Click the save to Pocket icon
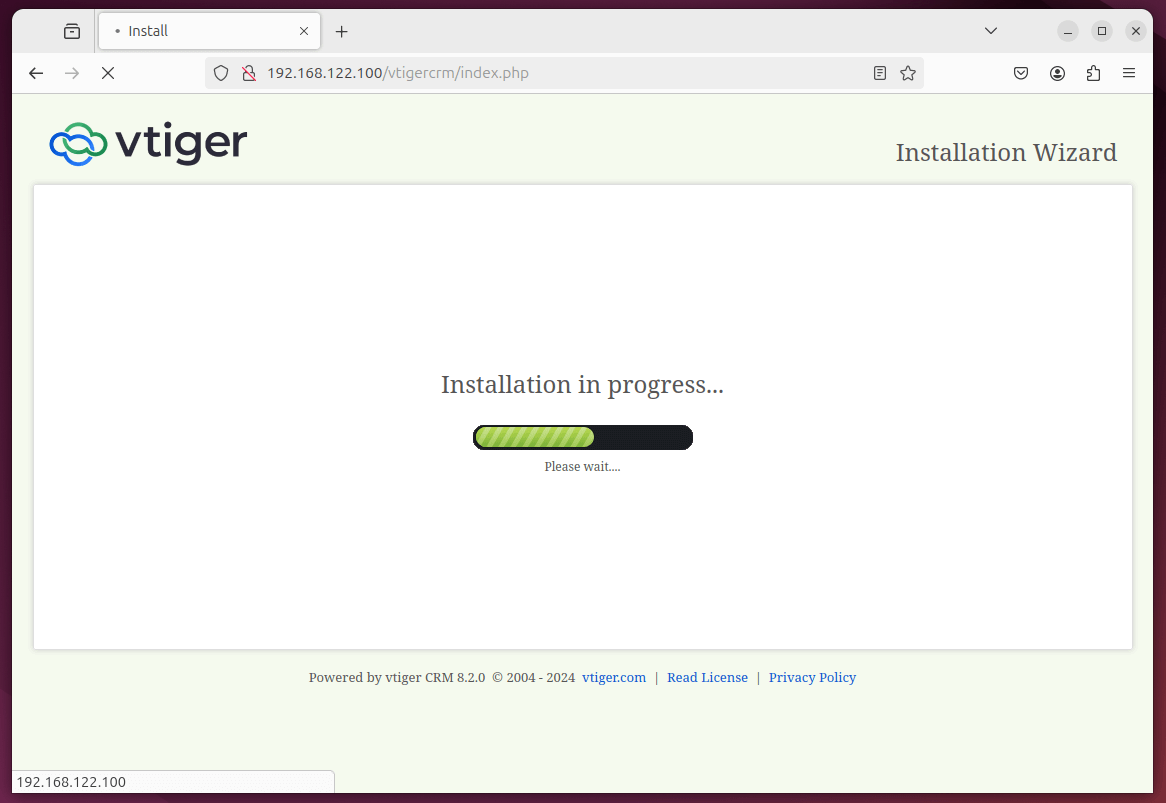Screen dimensions: 1166x803 coord(1020,73)
